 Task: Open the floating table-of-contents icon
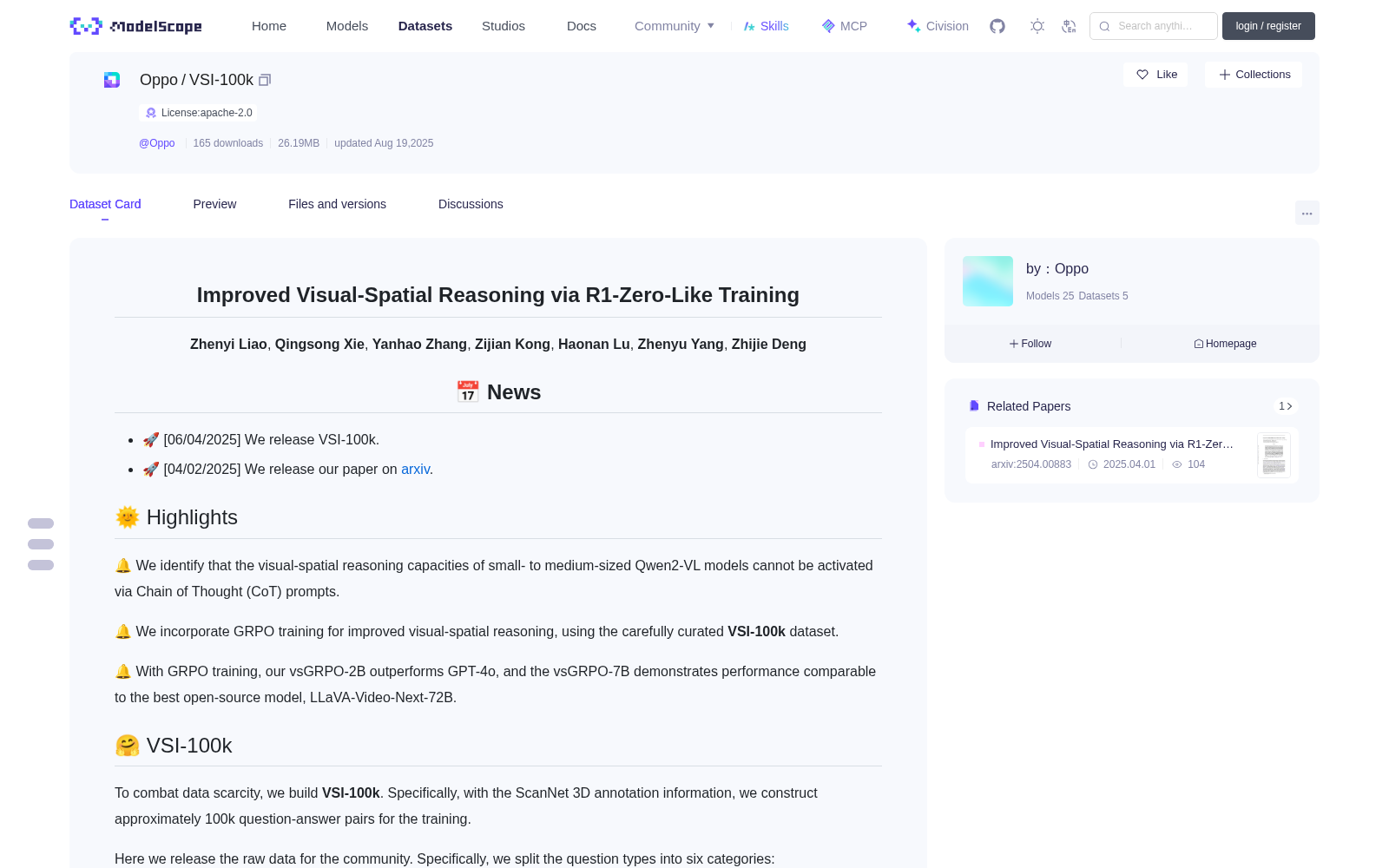point(41,544)
